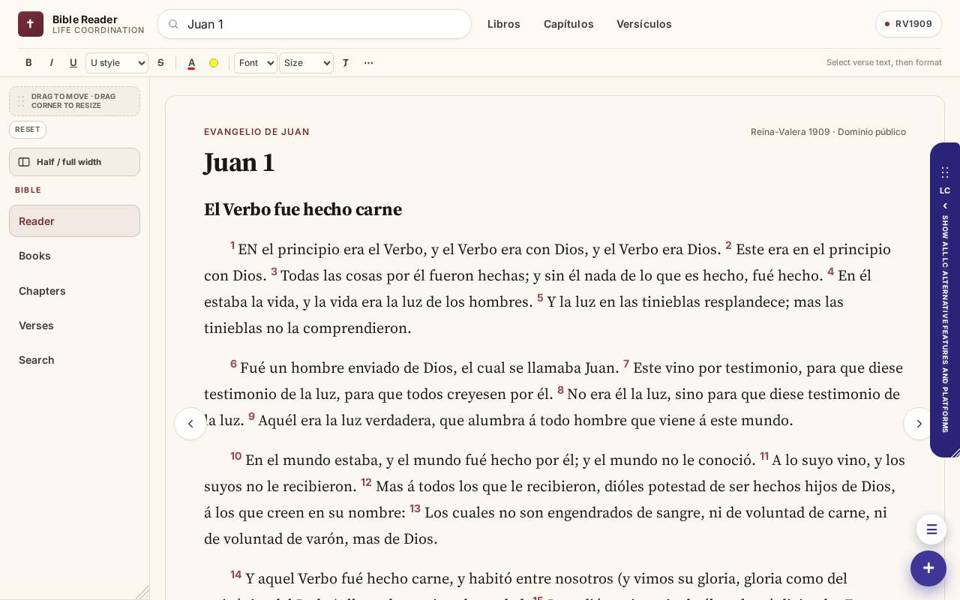Click the LC panel resize corner
Image resolution: width=960 pixels, height=600 pixels.
tap(955, 452)
